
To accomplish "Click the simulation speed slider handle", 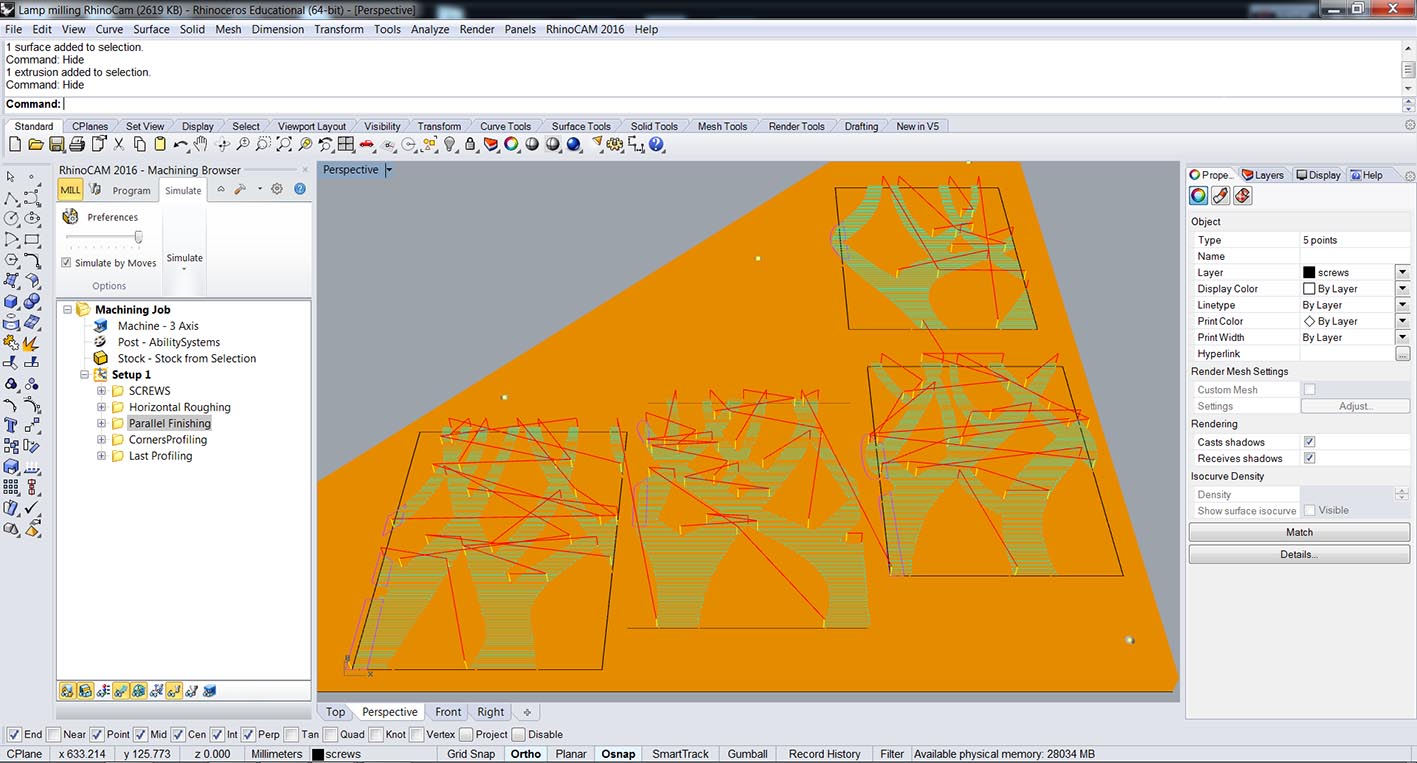I will point(138,237).
